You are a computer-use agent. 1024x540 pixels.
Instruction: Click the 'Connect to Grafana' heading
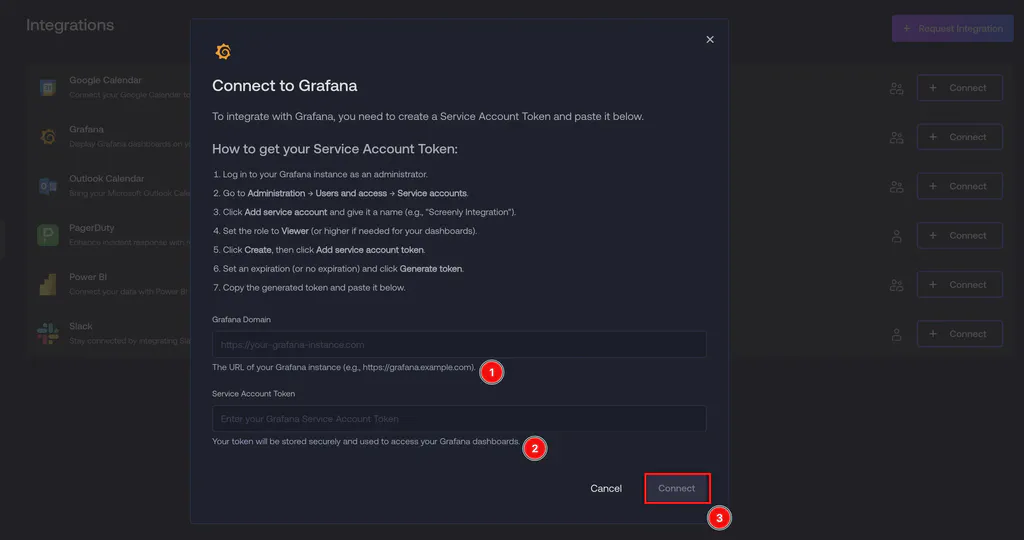pos(285,86)
